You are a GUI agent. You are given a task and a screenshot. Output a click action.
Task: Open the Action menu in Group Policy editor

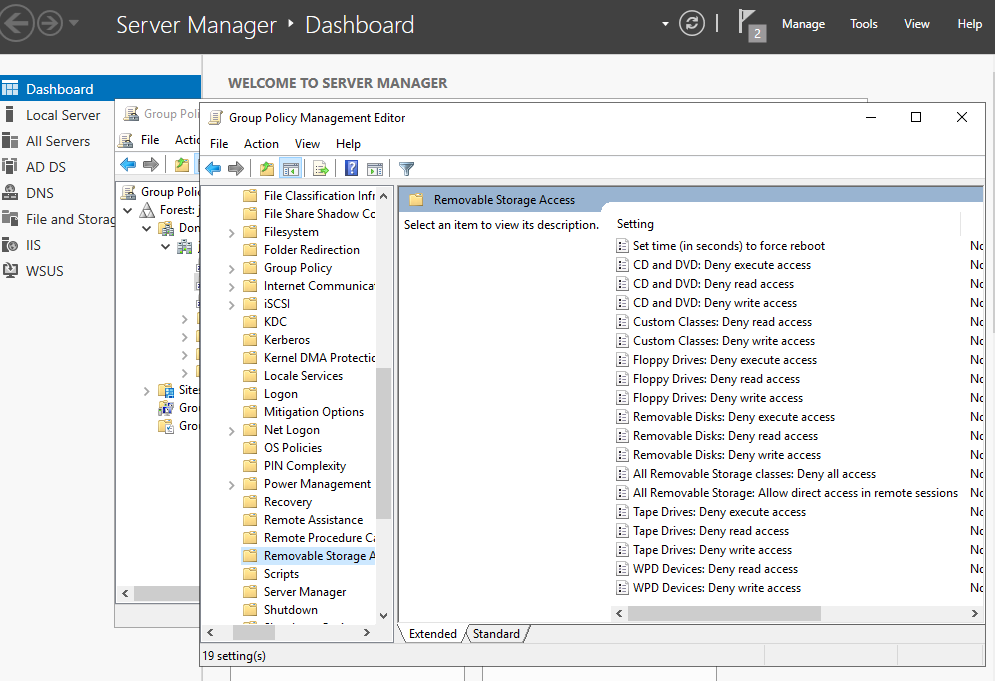point(260,143)
